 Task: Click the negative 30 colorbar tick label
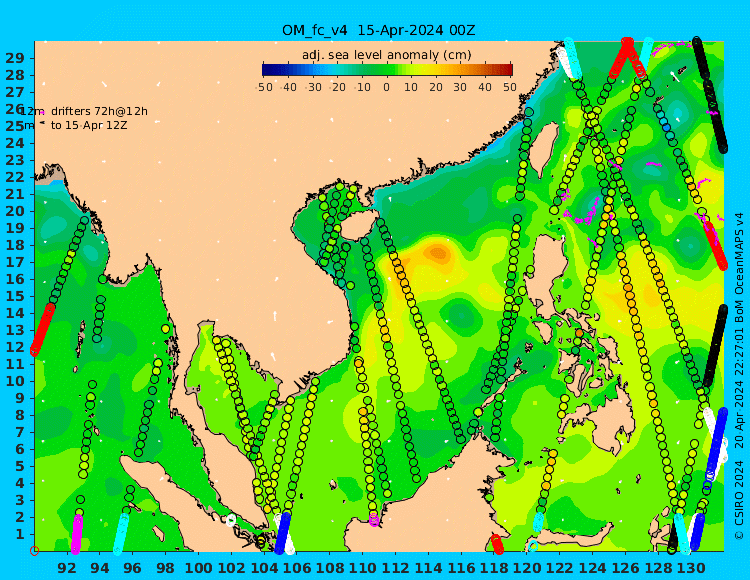point(314,87)
